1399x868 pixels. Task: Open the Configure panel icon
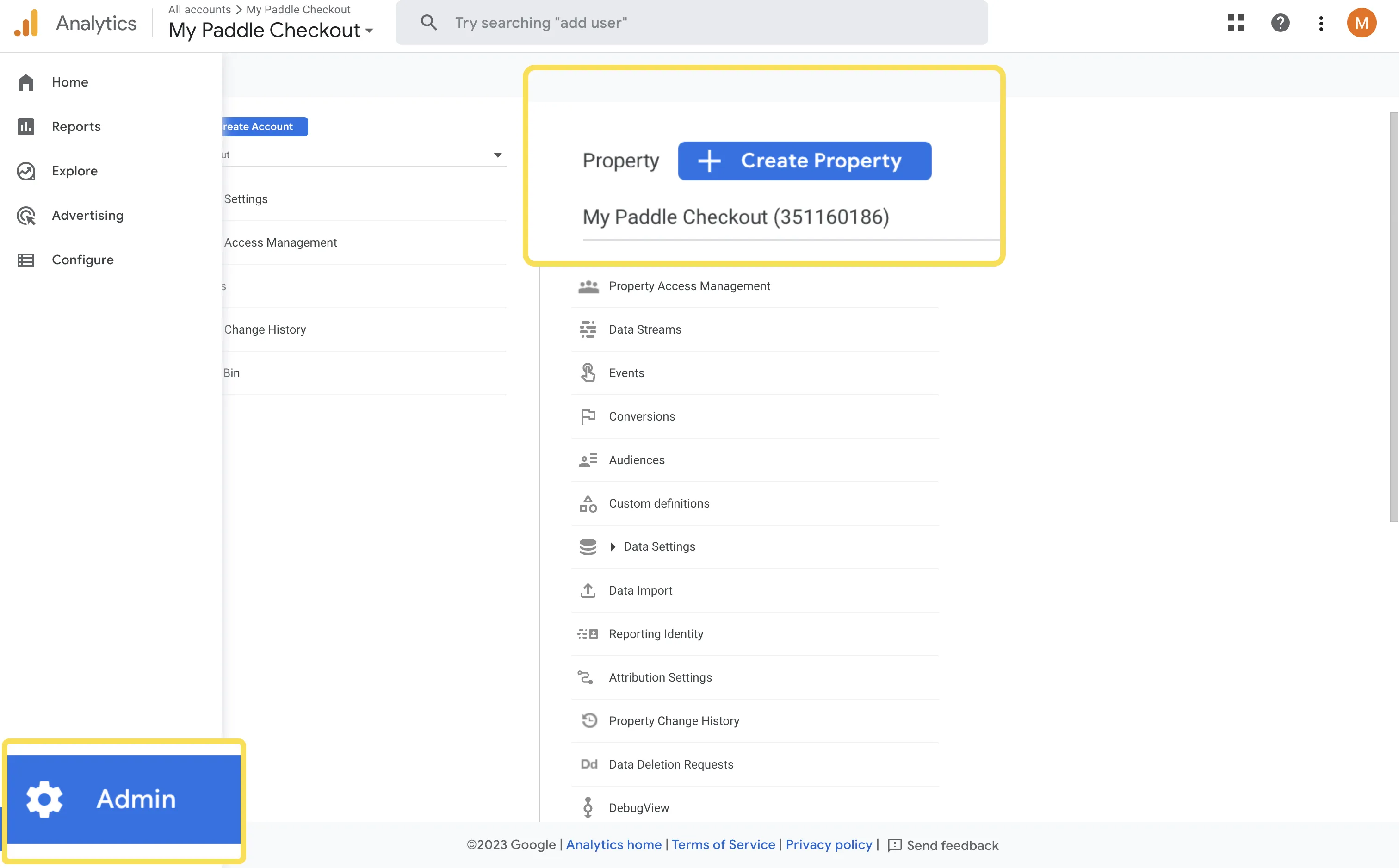tap(26, 260)
